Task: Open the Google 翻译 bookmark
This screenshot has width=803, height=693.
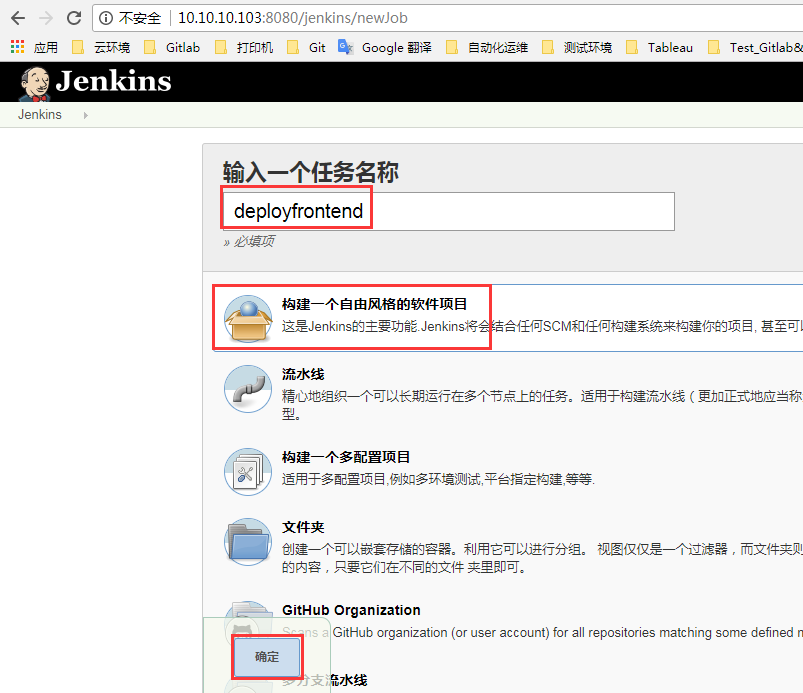Action: click(385, 48)
